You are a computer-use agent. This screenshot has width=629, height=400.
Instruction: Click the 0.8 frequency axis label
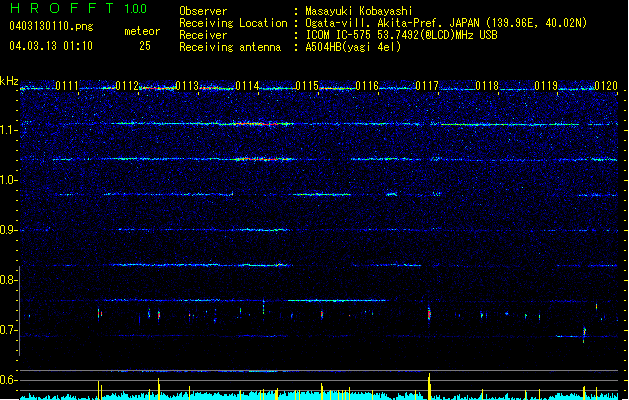pos(9,280)
